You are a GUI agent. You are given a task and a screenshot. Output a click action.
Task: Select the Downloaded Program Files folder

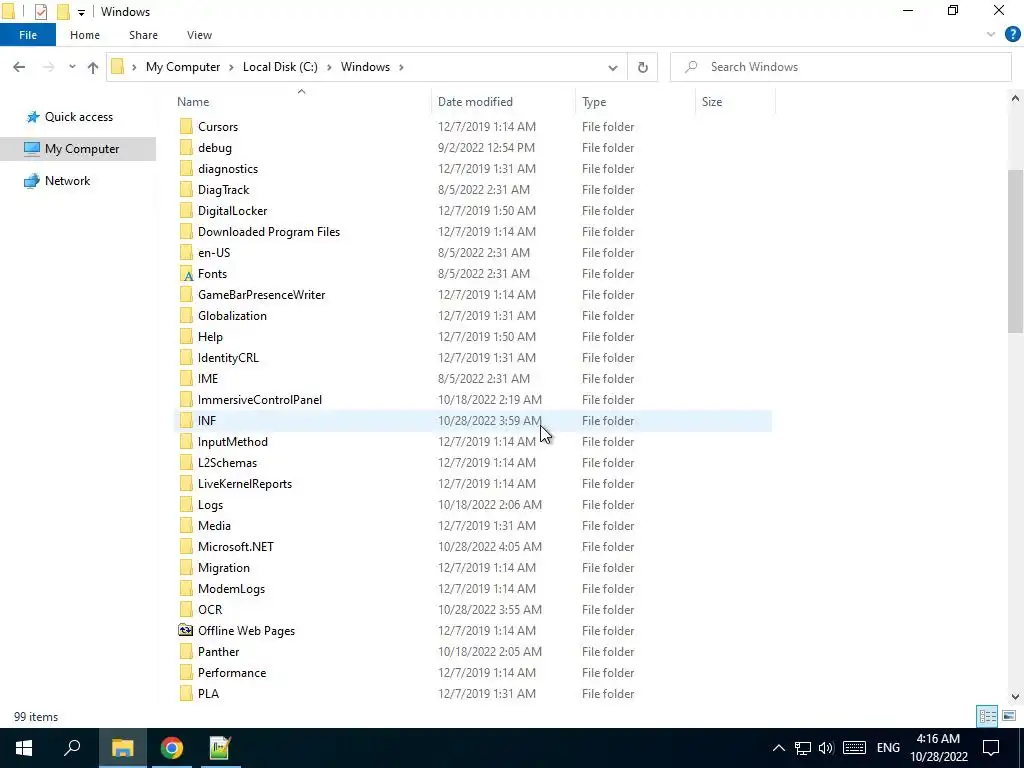(269, 232)
